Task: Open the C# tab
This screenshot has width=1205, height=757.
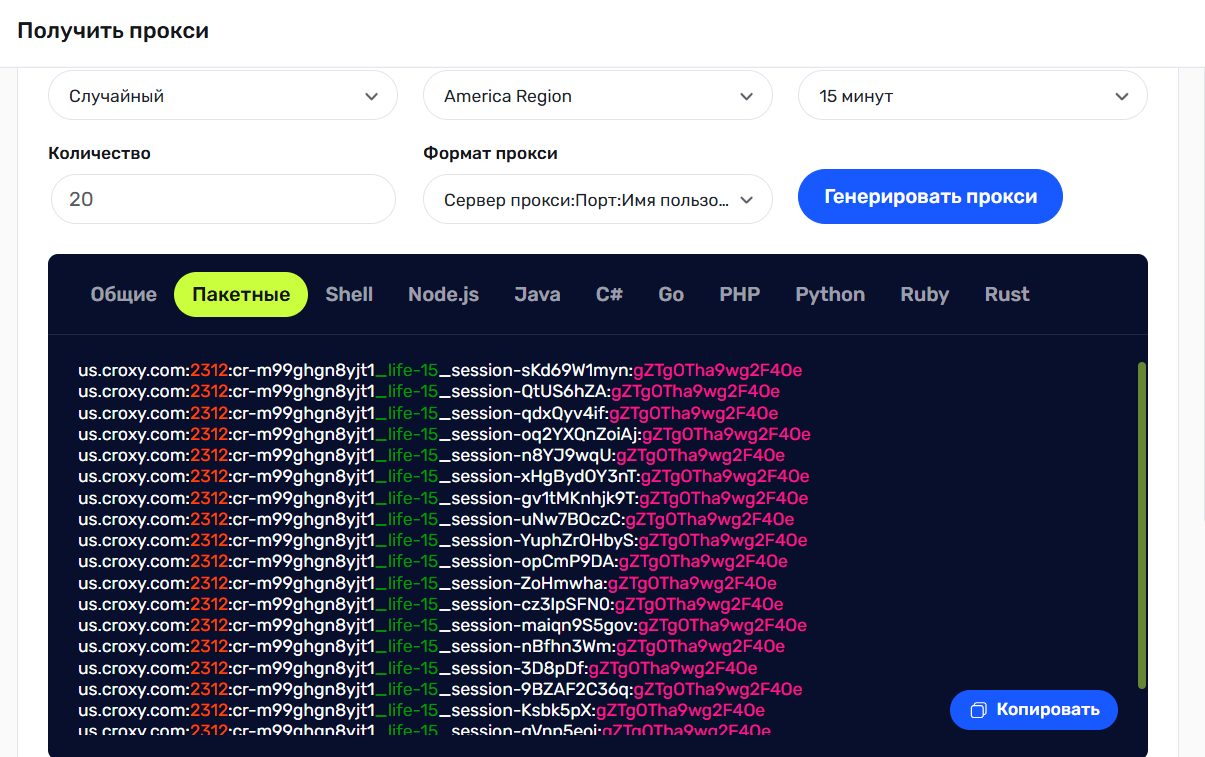Action: pyautogui.click(x=609, y=294)
